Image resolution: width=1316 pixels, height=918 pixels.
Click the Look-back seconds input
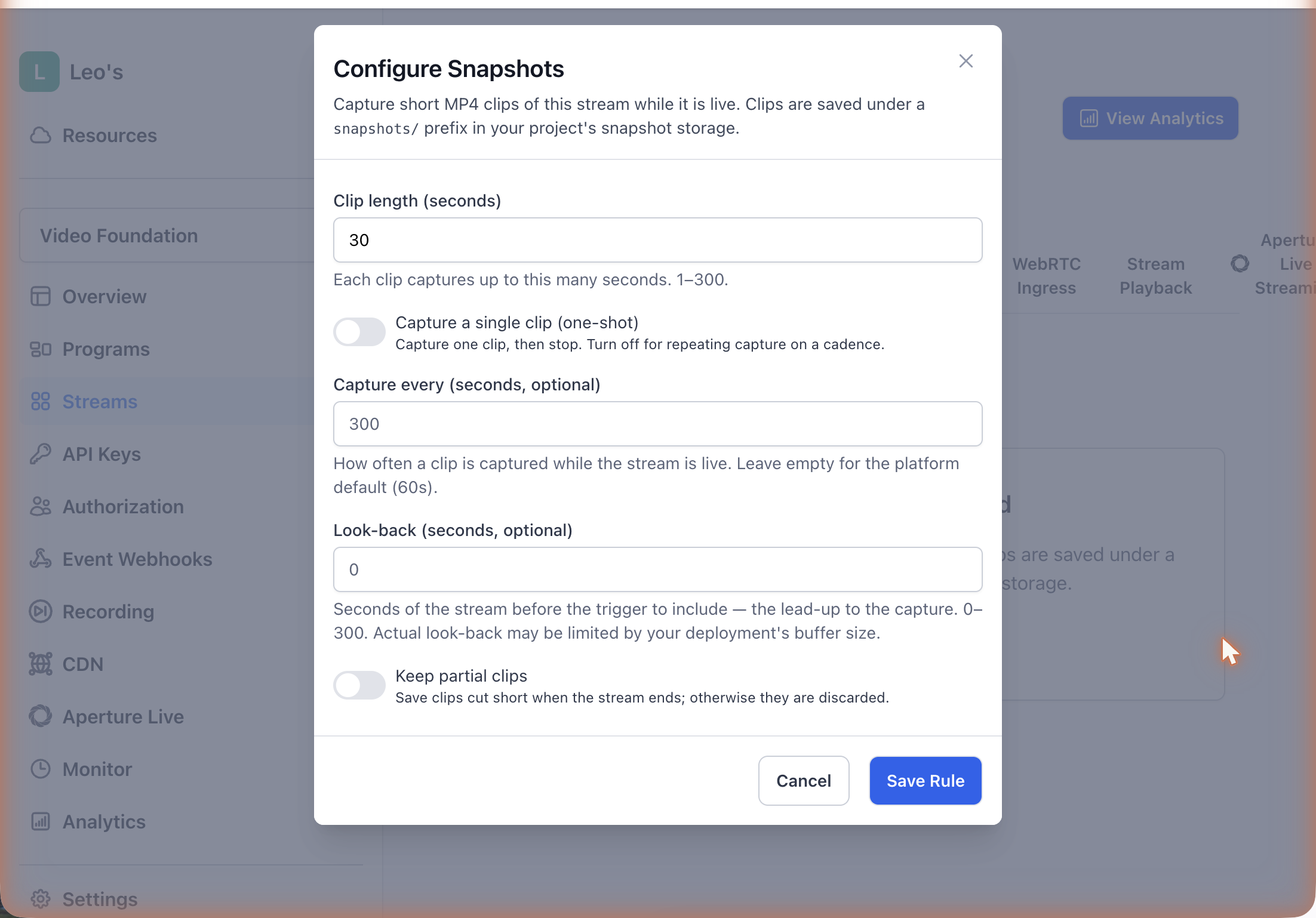657,569
